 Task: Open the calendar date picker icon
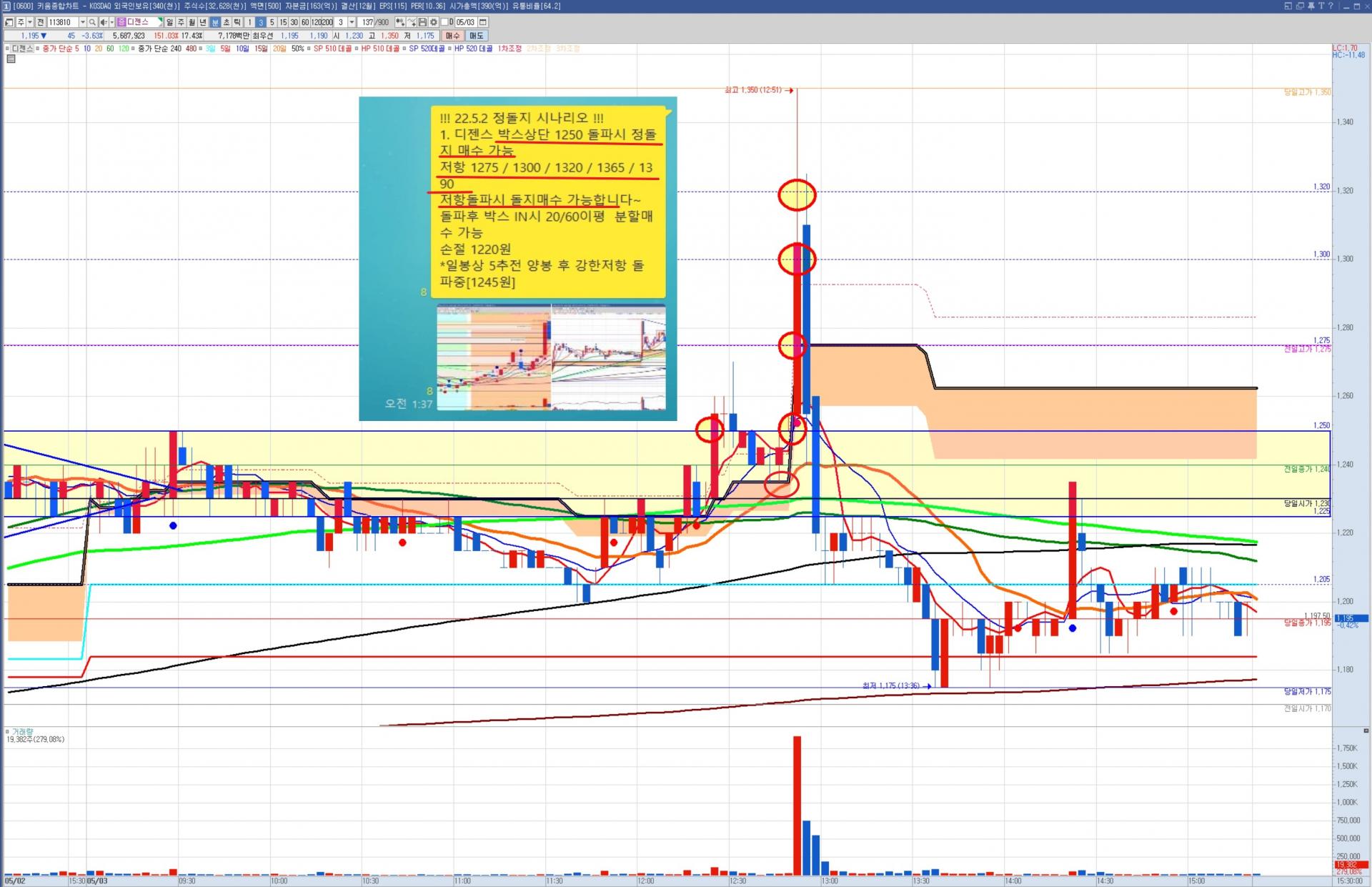(x=483, y=22)
